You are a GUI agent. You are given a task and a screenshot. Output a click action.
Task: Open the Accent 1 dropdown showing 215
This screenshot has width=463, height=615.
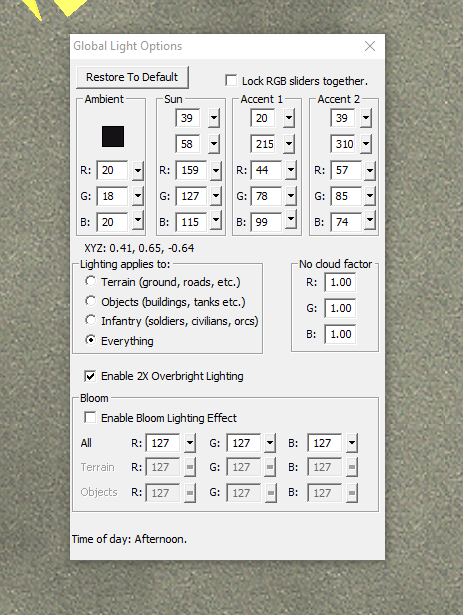point(289,144)
